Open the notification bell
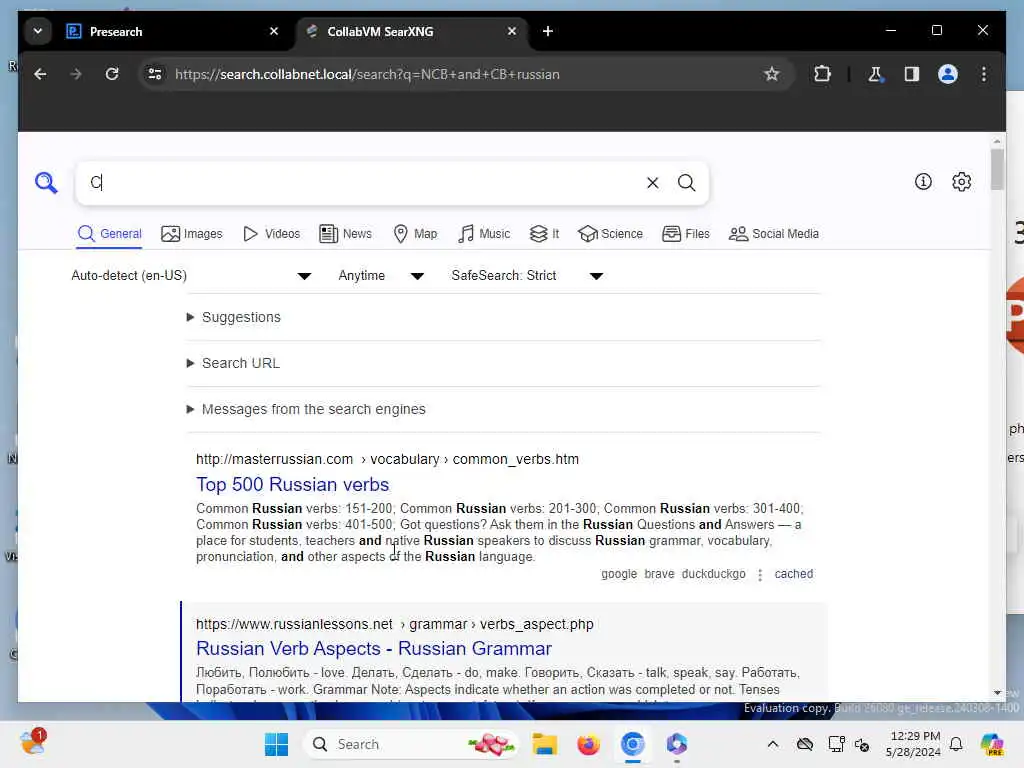The width and height of the screenshot is (1024, 768). (x=956, y=744)
